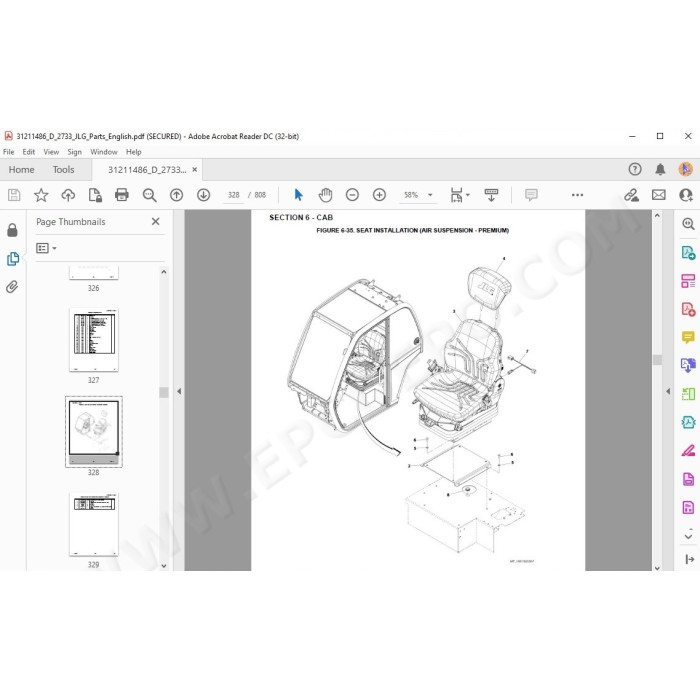The image size is (700, 700).
Task: Open the search tool in right pane
Action: (688, 224)
